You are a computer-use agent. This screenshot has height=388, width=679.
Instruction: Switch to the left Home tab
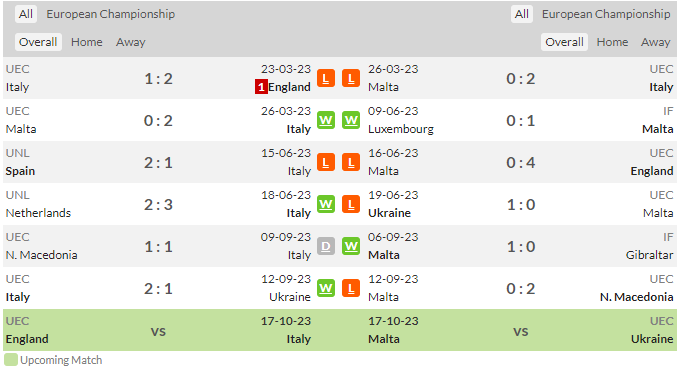[87, 42]
